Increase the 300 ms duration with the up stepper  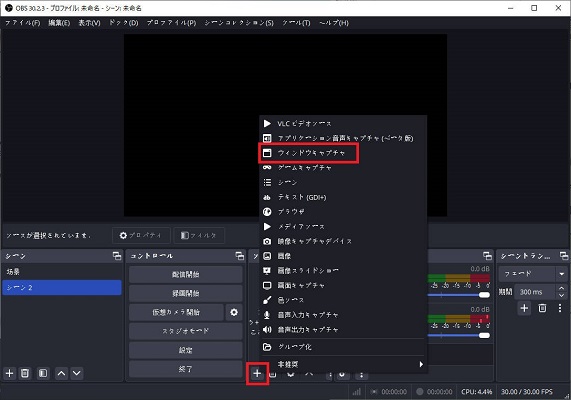(x=561, y=288)
